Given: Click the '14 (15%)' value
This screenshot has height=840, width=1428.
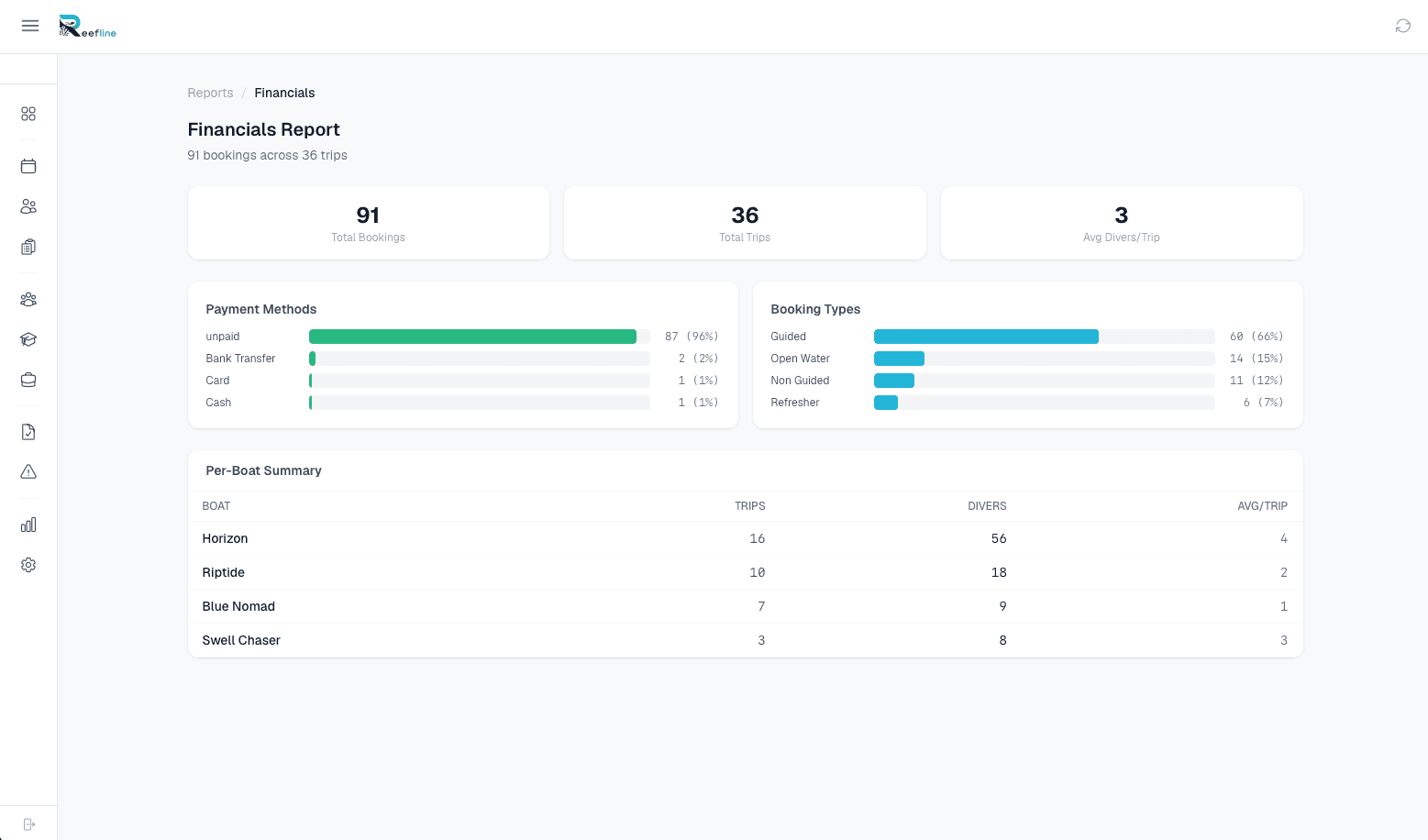Looking at the screenshot, I should (1256, 359).
